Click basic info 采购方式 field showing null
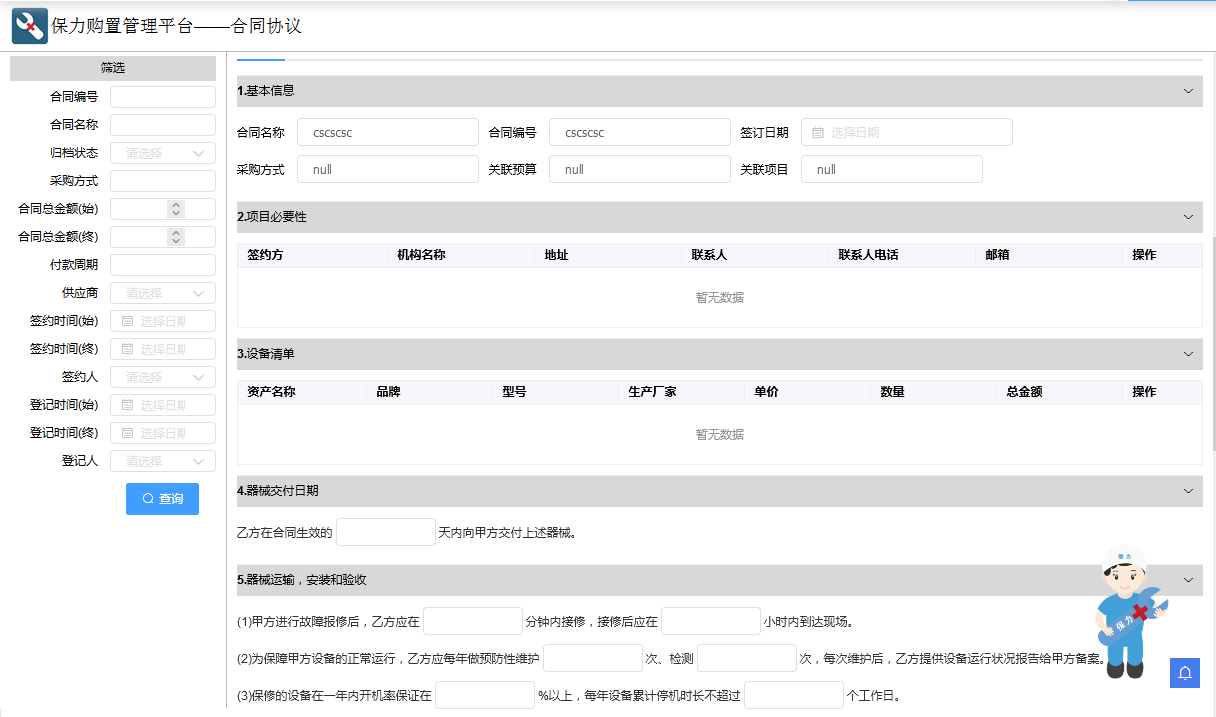This screenshot has height=717, width=1216. click(x=388, y=169)
